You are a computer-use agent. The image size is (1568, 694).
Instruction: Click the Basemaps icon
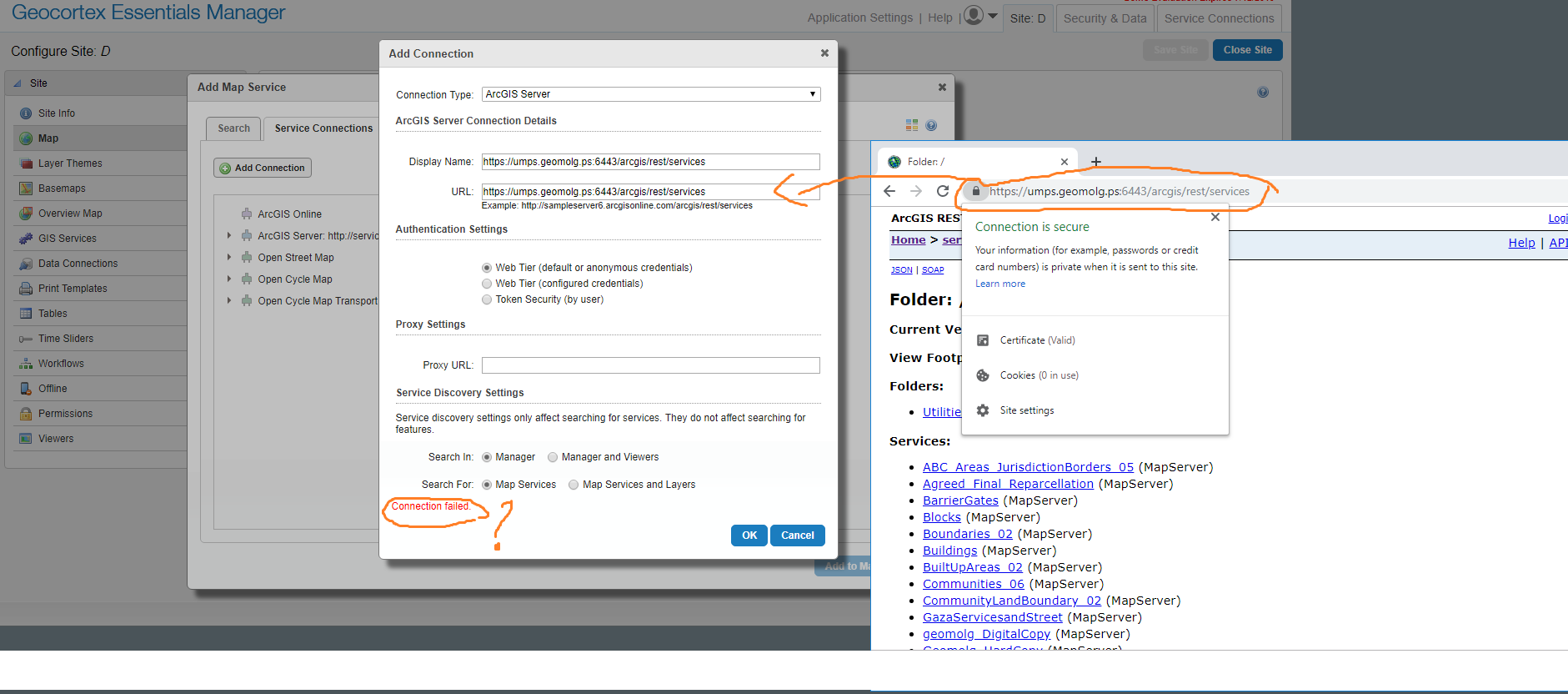[x=26, y=189]
